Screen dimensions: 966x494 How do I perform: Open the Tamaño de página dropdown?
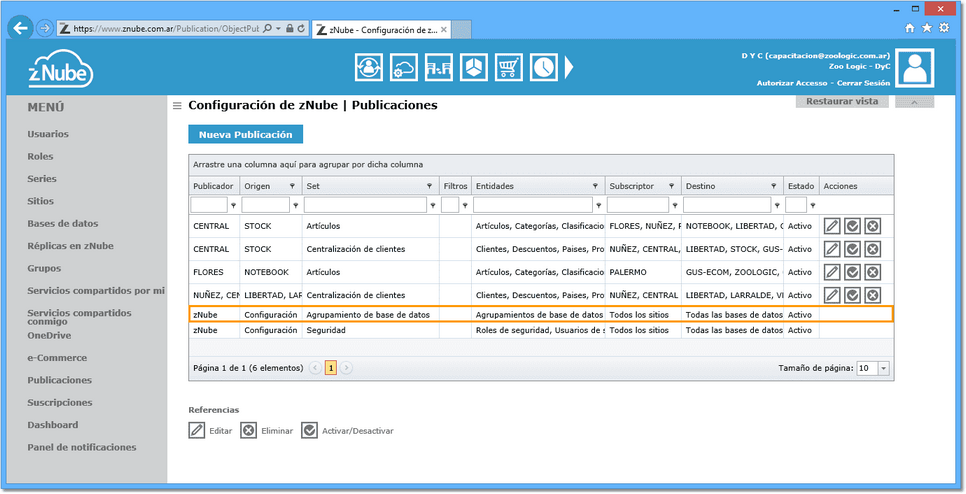[x=884, y=368]
